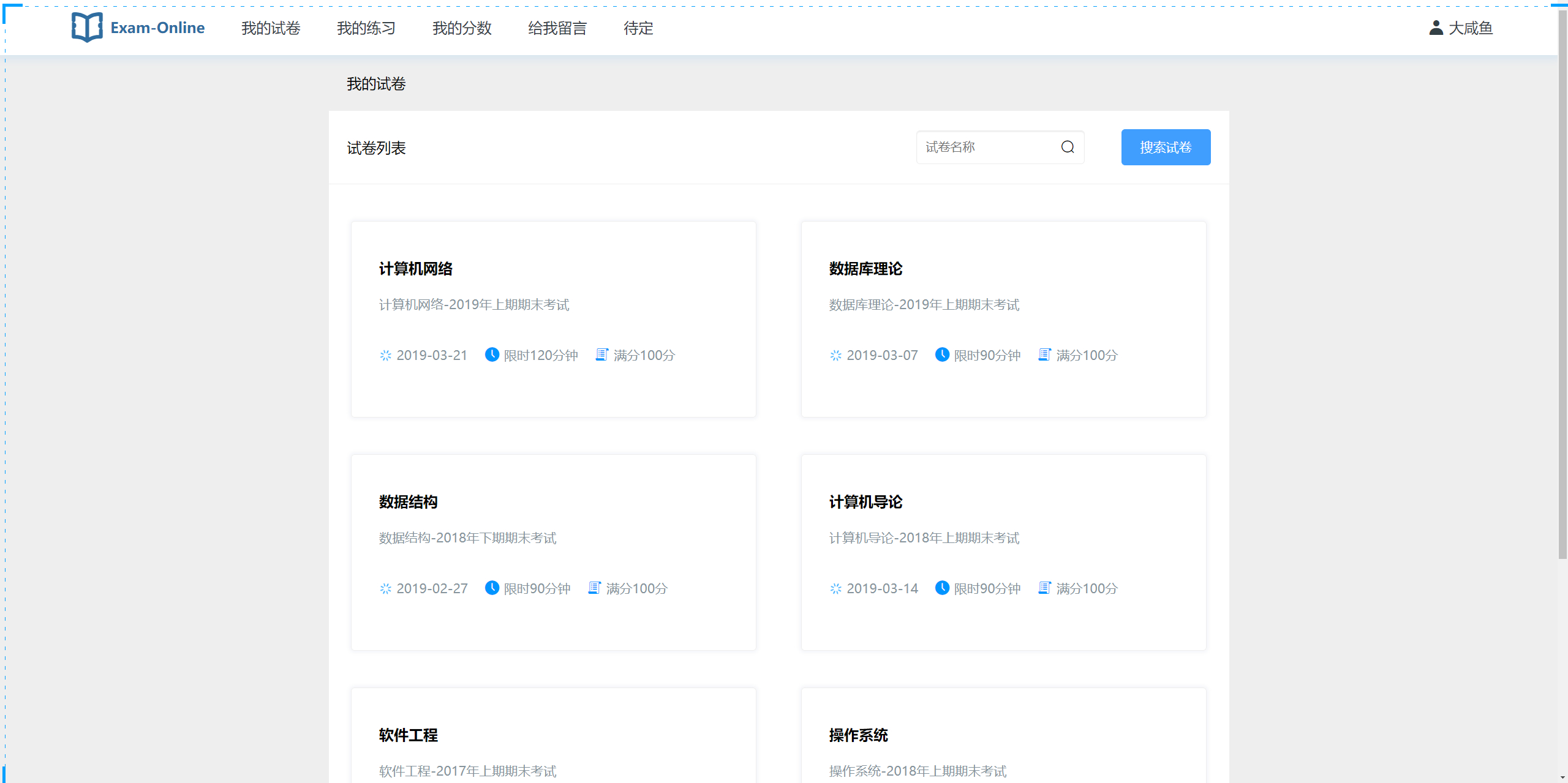Click the score scroll icon on the 数据库理论 card

pos(1044,354)
